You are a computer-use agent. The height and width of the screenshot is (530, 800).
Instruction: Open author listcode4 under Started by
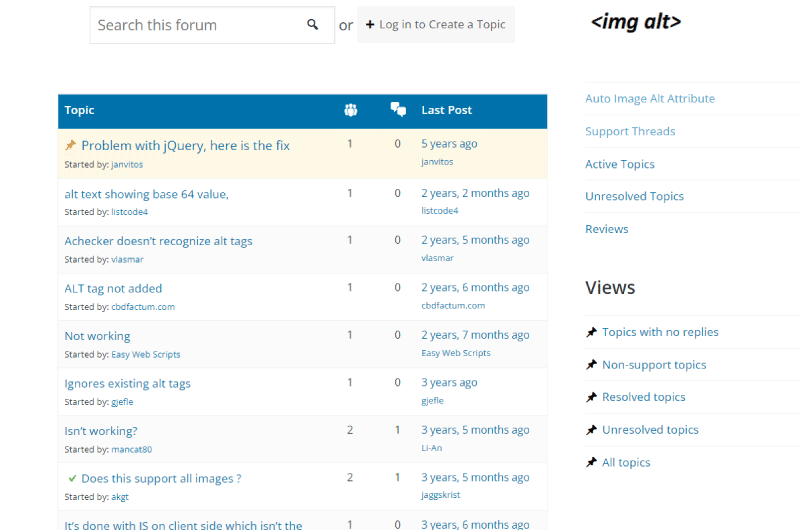point(130,212)
